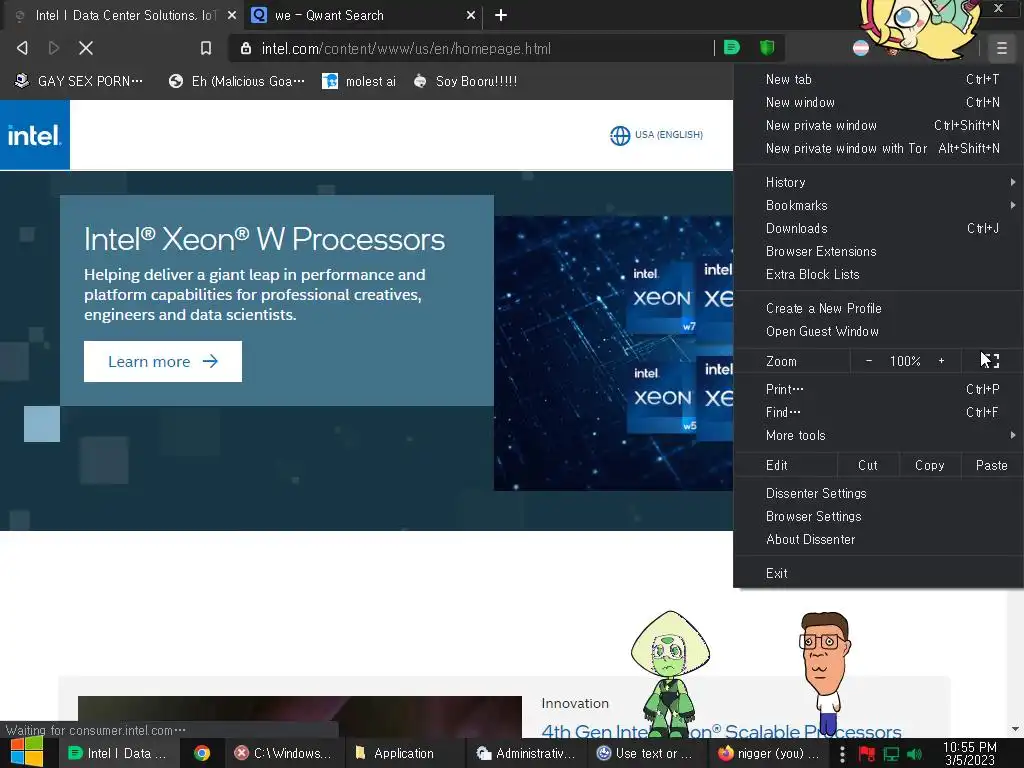Click the 10:55 PM taskbar clock
Viewport: 1024px width, 768px height.
[970, 753]
